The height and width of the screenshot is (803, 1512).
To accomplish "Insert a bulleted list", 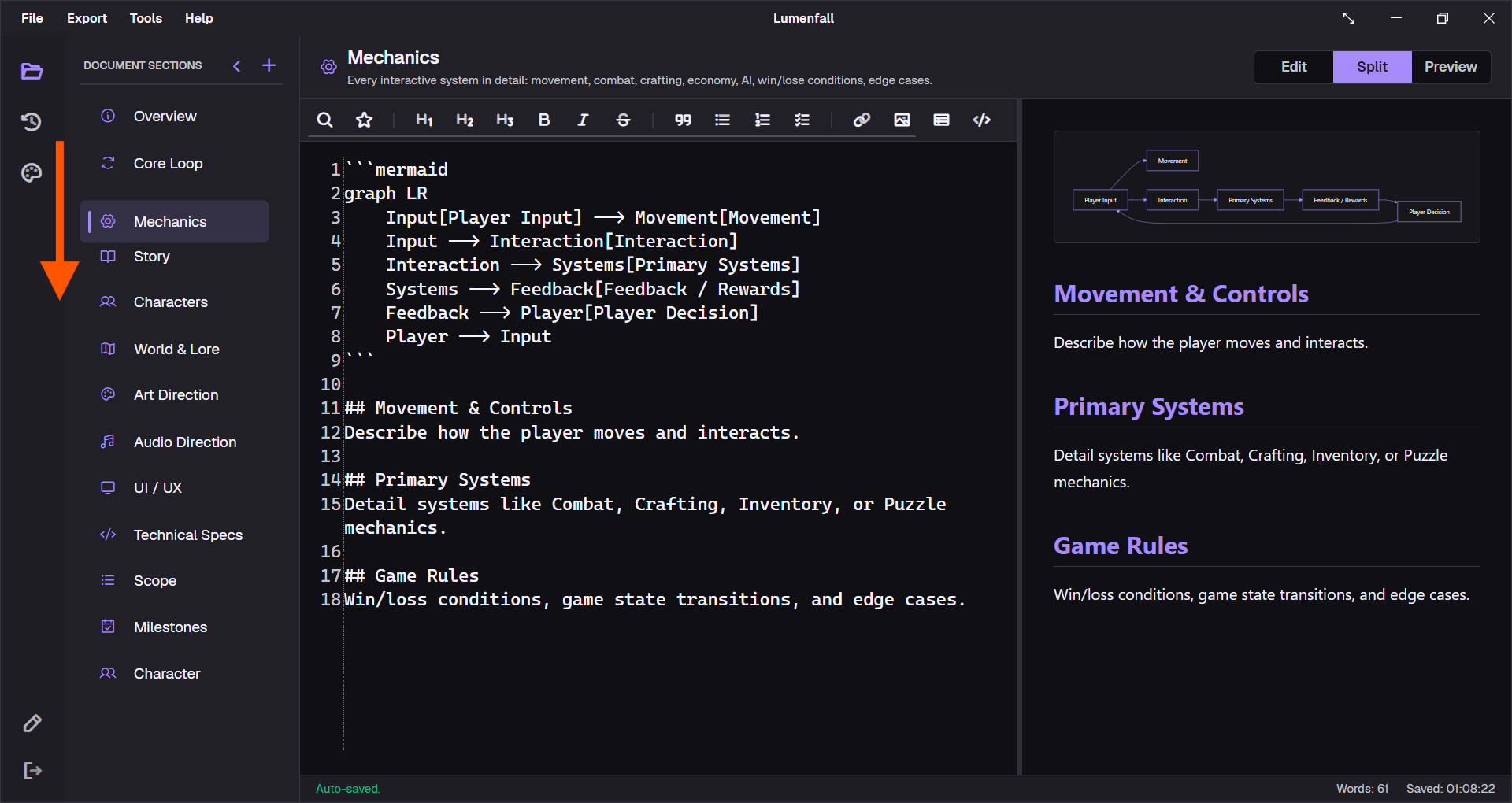I will (722, 120).
